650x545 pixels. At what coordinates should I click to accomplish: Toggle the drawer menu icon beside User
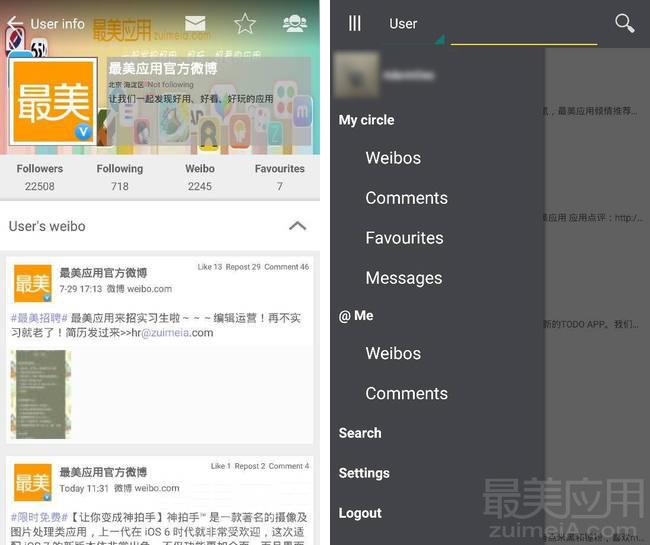tap(354, 23)
